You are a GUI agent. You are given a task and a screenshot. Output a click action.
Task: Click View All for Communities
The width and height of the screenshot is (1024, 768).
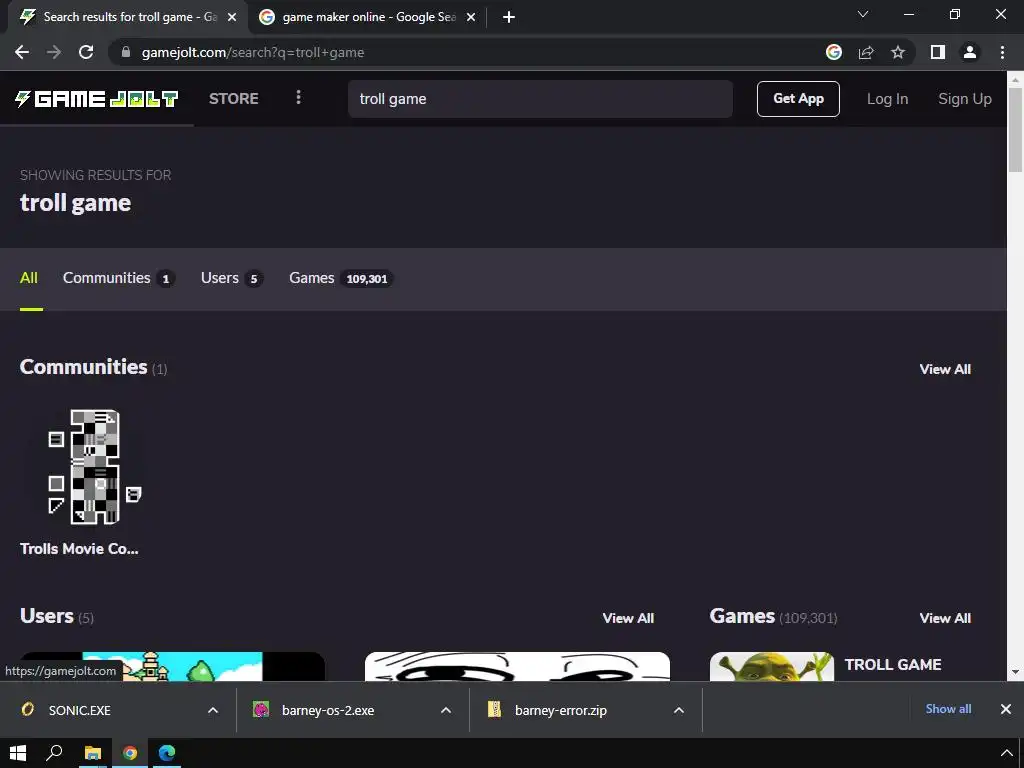(x=945, y=369)
